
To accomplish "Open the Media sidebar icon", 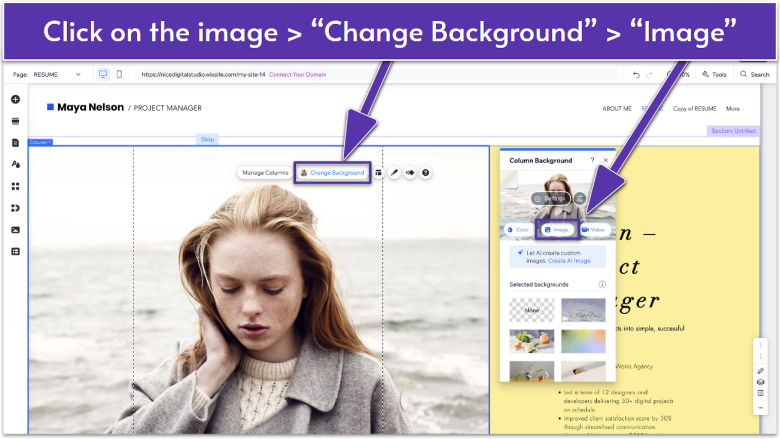I will 15,230.
